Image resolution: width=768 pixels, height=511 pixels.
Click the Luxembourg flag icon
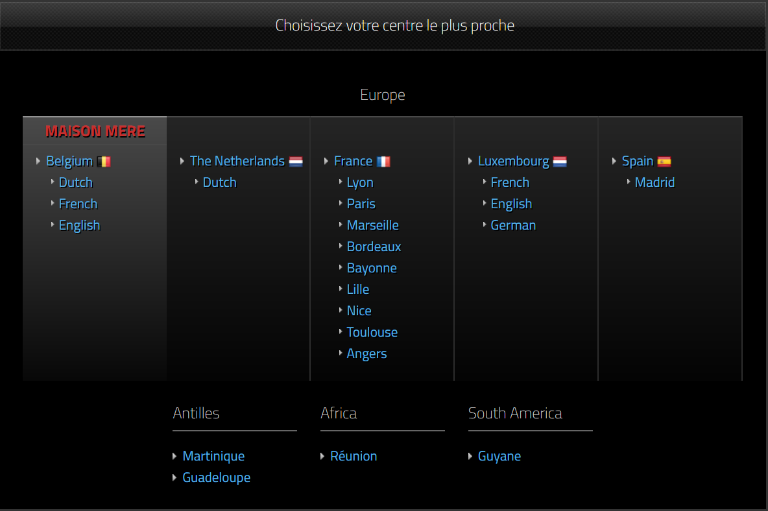(560, 161)
